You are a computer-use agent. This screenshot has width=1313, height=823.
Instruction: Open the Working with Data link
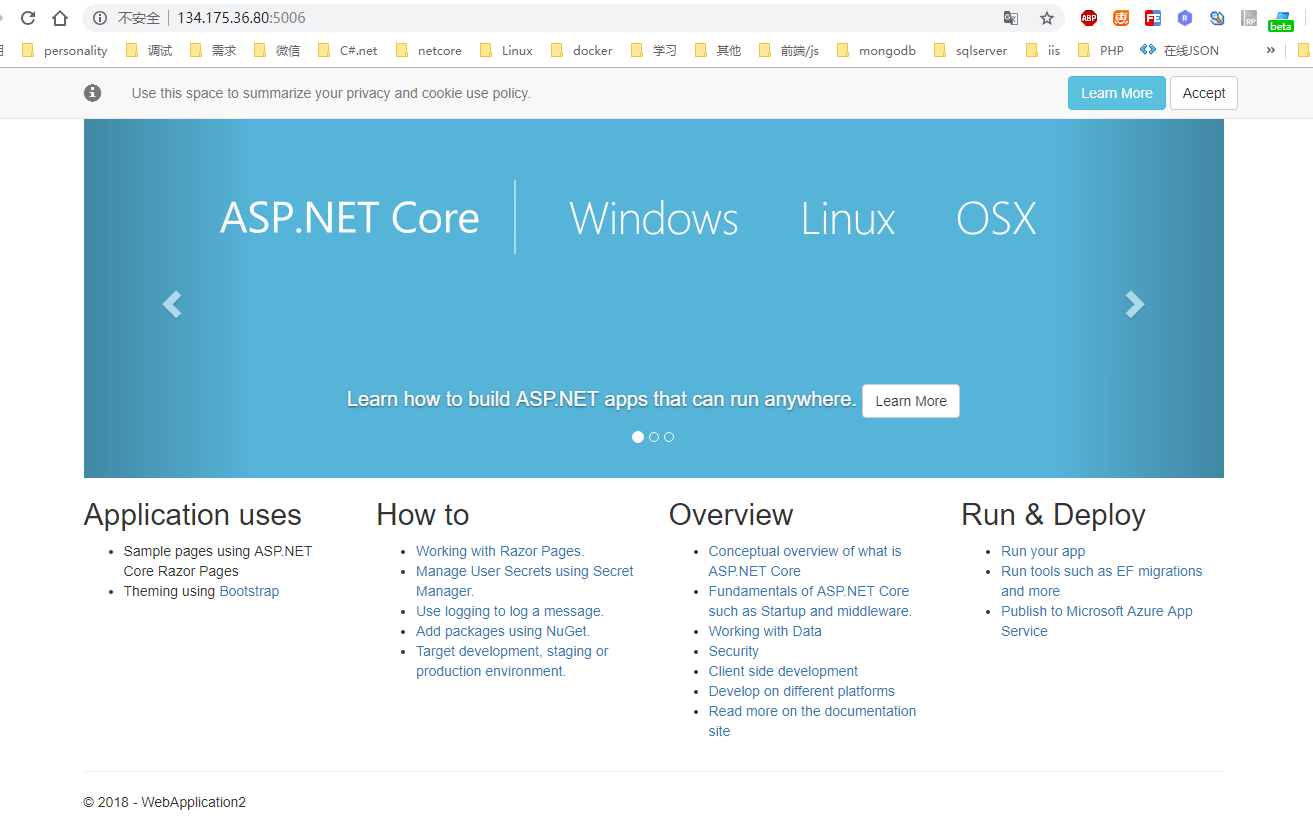pyautogui.click(x=765, y=631)
